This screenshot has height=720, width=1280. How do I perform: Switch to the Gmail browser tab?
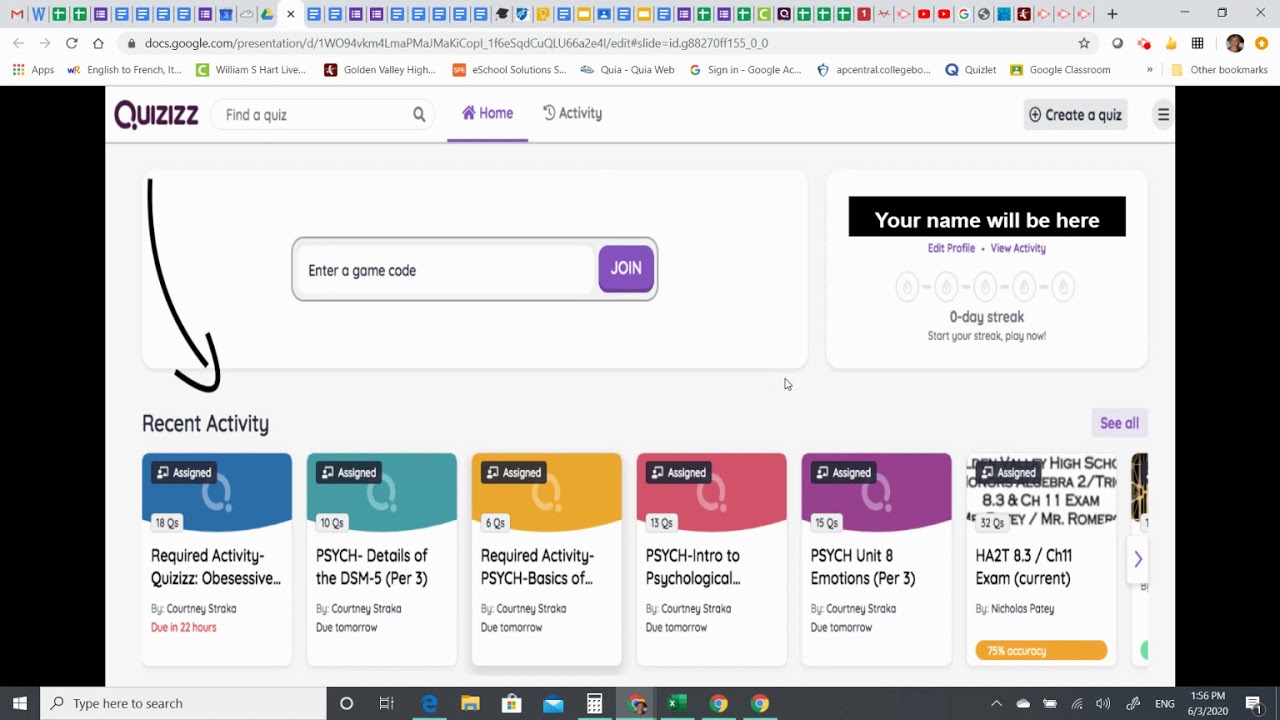pos(17,14)
